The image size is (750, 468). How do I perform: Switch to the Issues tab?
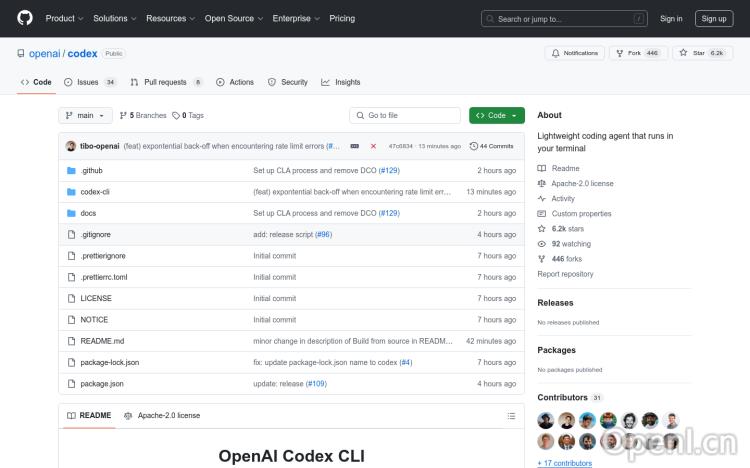pos(88,82)
